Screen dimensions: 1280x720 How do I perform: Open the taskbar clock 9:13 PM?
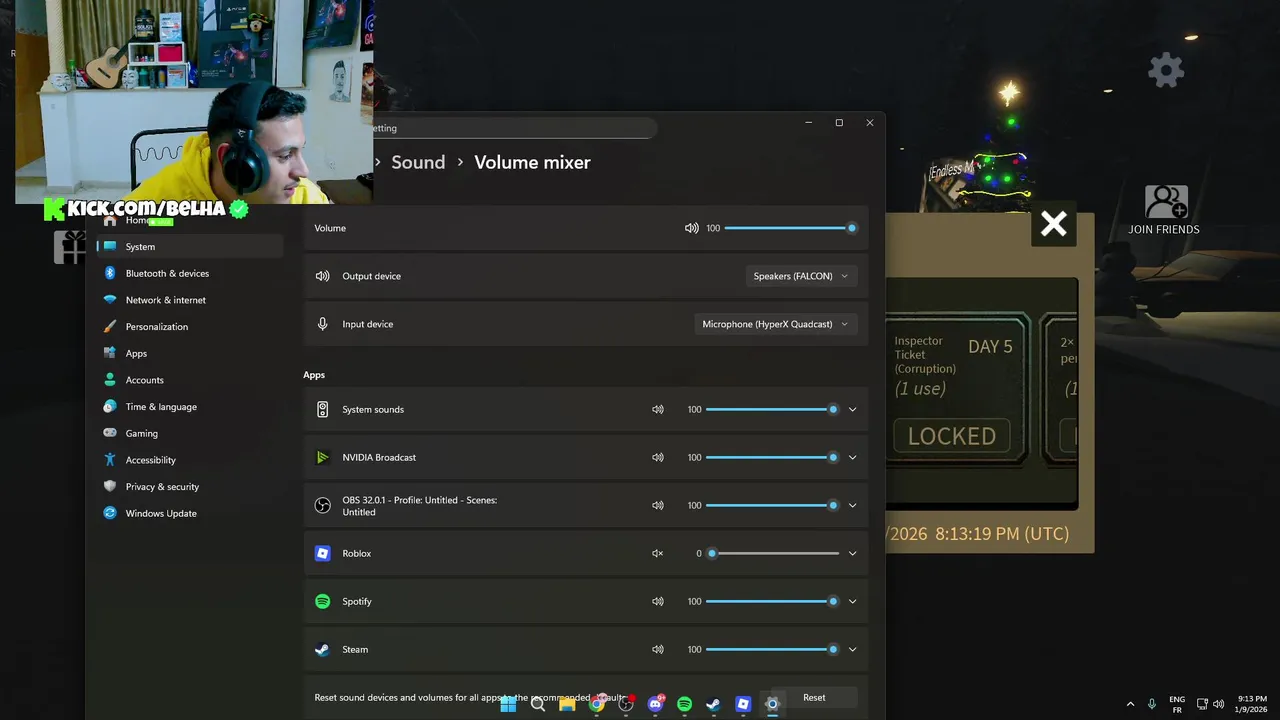click(1252, 704)
